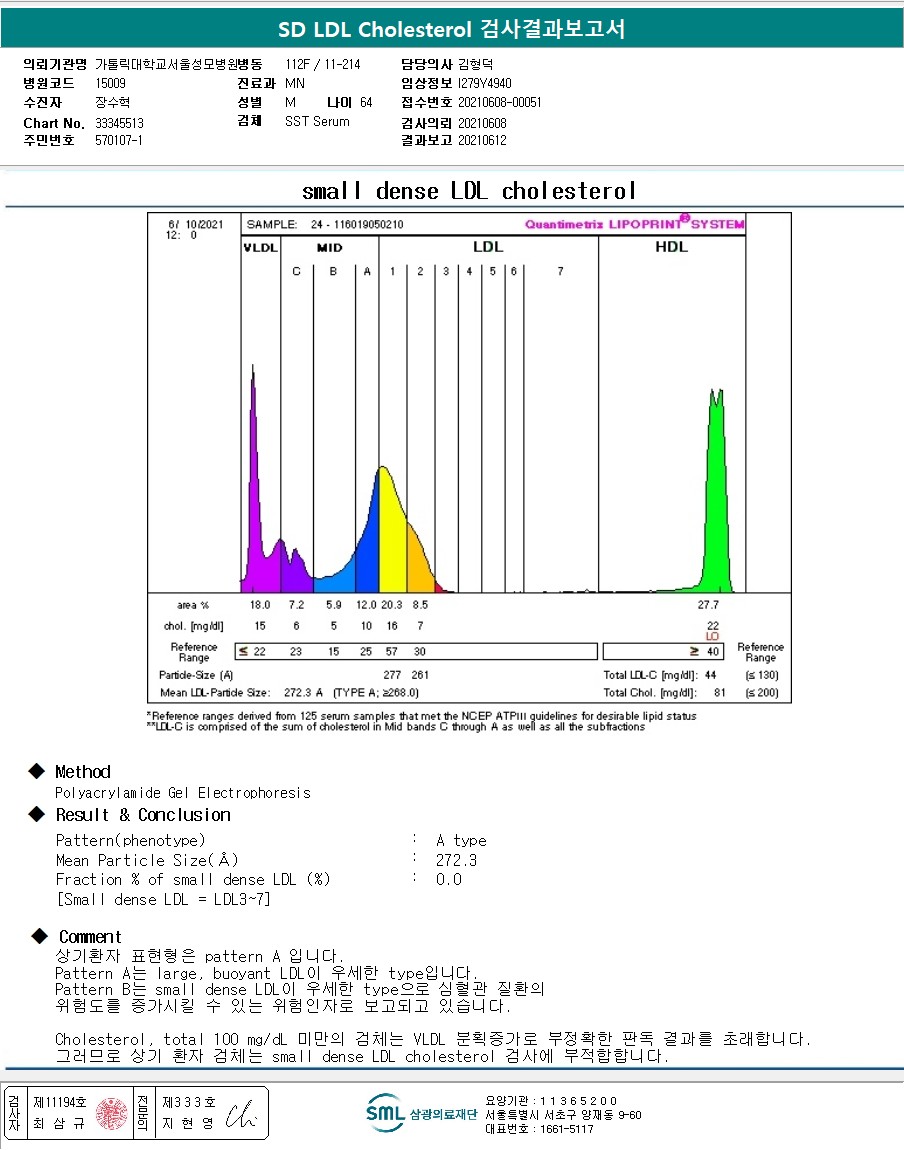904x1150 pixels.
Task: Select sample ID 24 - 116019050210
Action: [x=357, y=224]
